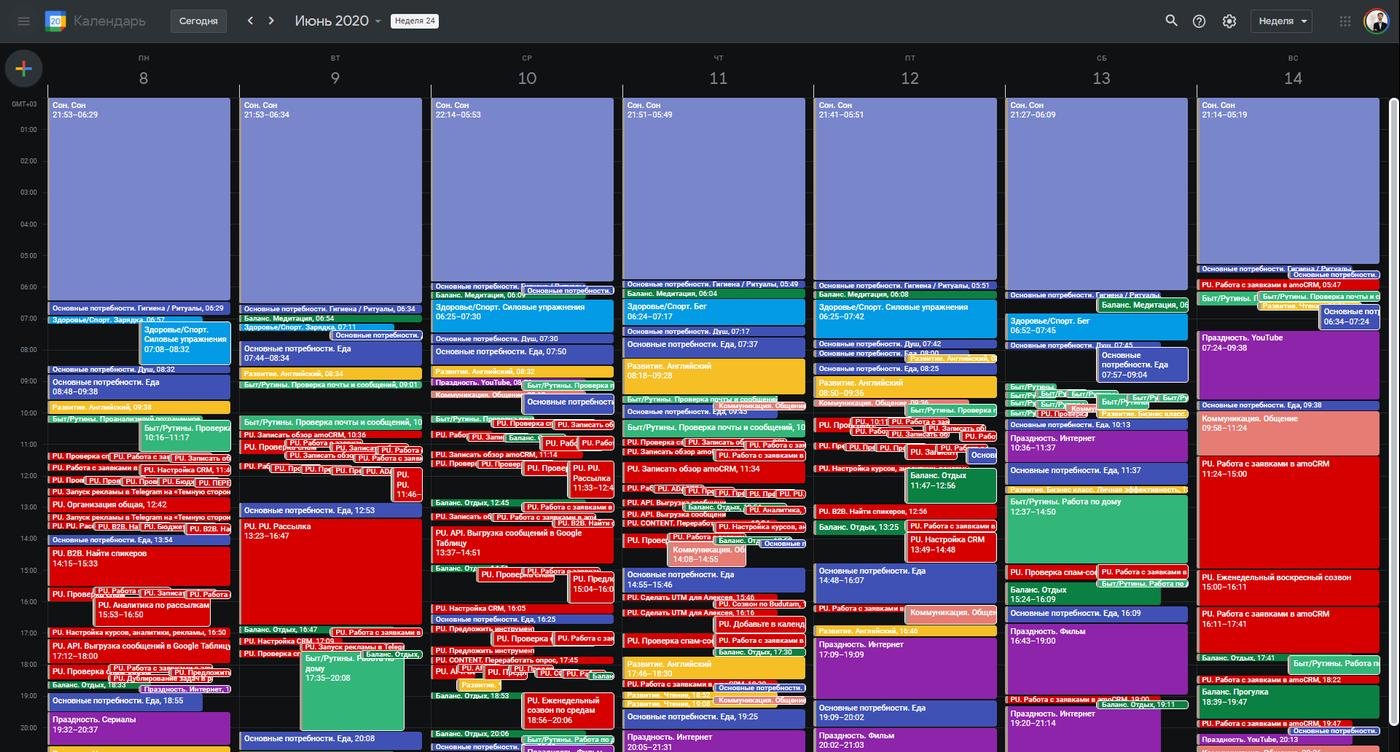Open the settings gear menu
1400x752 pixels.
tap(1229, 21)
